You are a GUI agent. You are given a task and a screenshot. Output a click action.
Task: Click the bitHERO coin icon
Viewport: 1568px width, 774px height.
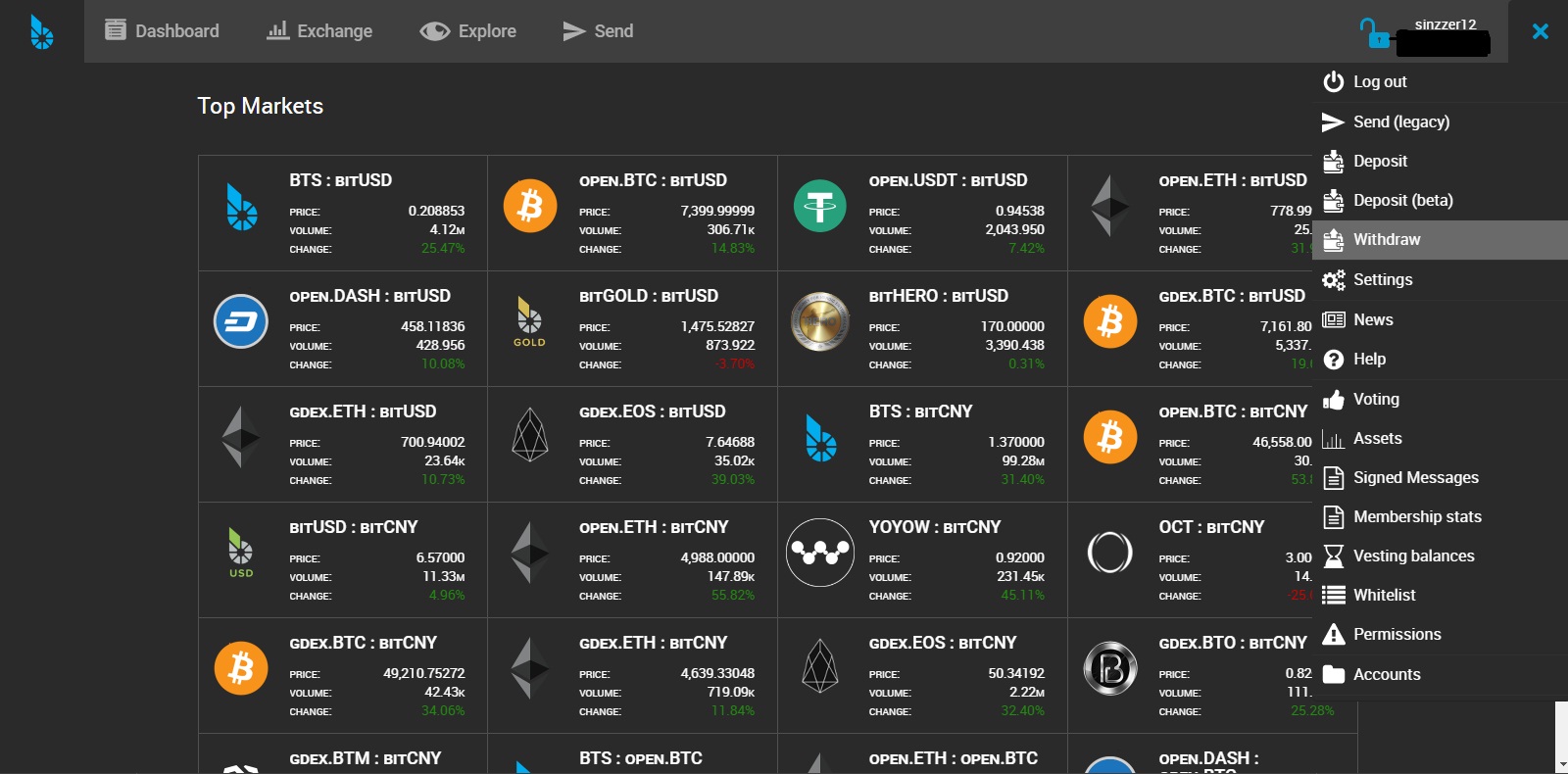pyautogui.click(x=820, y=321)
